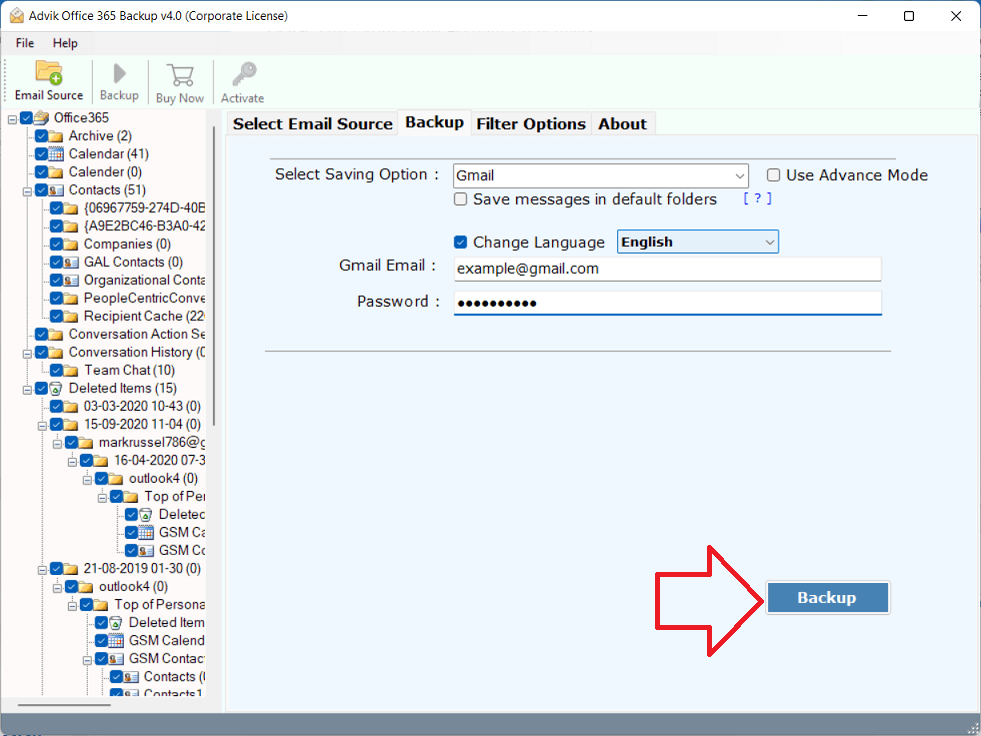
Task: Select the Companies (0) tree row
Action: point(127,244)
